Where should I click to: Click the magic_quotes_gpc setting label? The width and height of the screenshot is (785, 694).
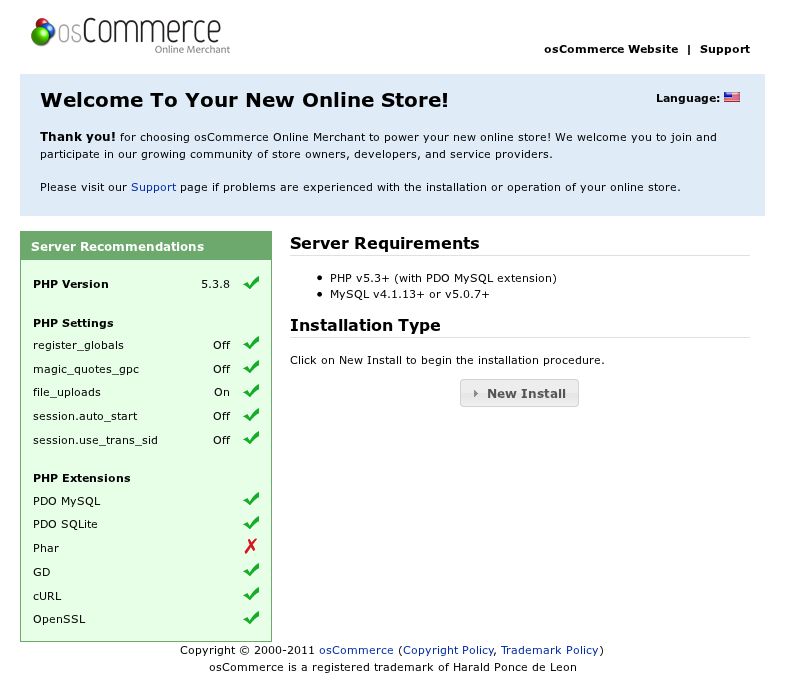[86, 369]
